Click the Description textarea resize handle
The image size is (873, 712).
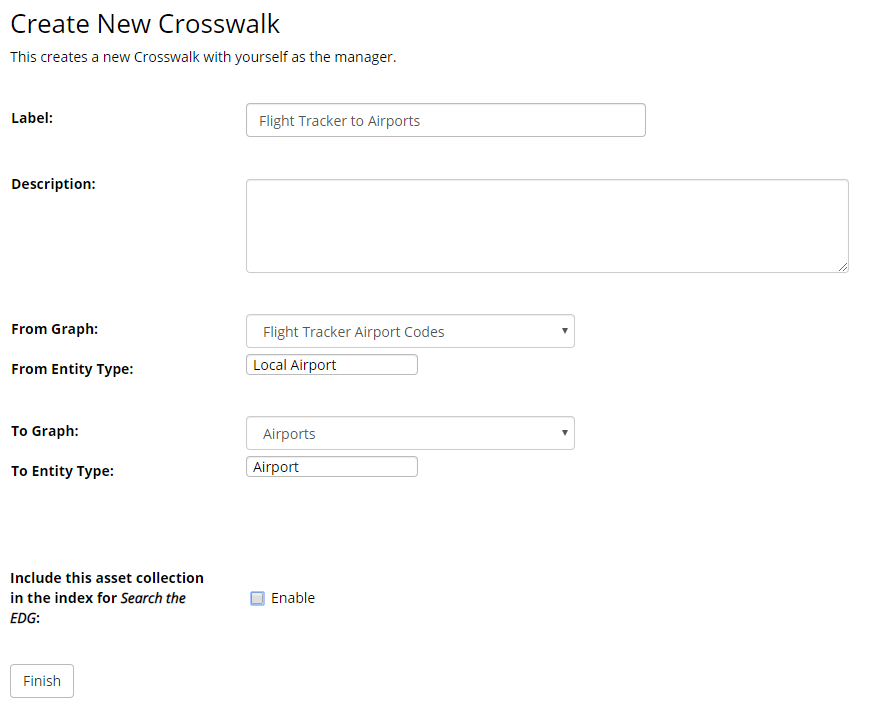pyautogui.click(x=844, y=267)
